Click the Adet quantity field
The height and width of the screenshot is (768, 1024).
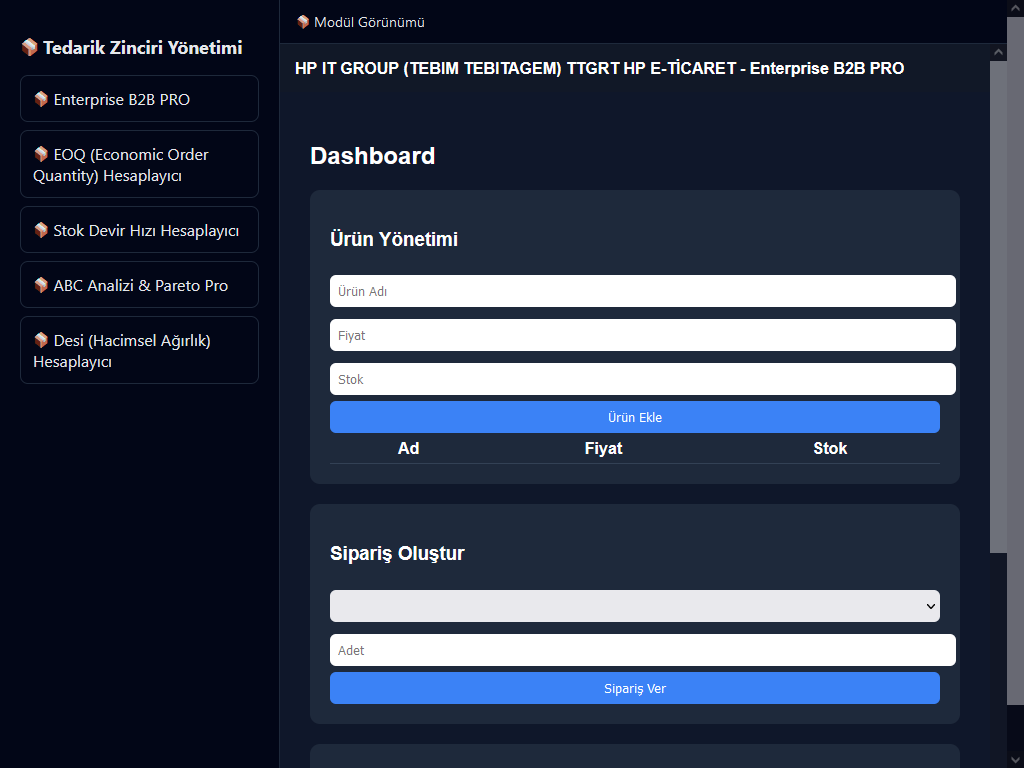point(642,650)
